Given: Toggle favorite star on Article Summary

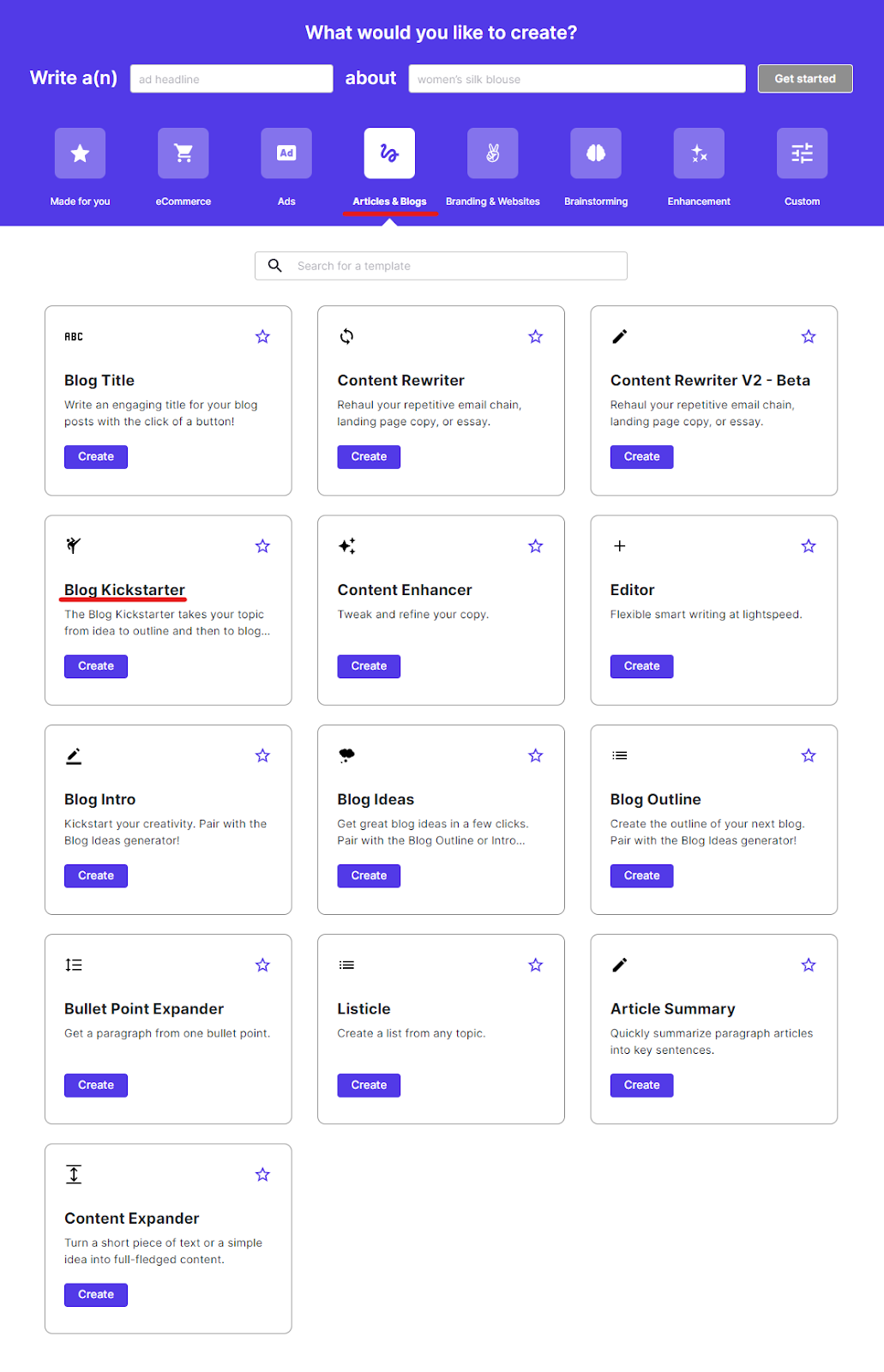Looking at the screenshot, I should pos(809,966).
